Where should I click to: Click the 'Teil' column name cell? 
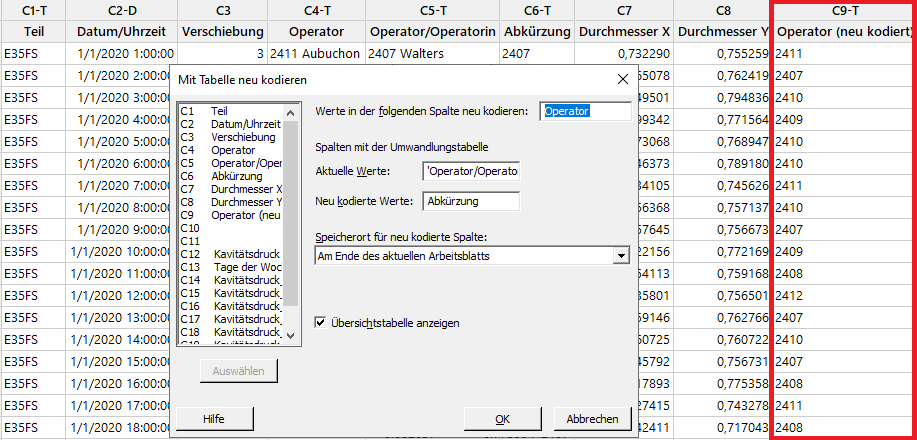pyautogui.click(x=33, y=32)
